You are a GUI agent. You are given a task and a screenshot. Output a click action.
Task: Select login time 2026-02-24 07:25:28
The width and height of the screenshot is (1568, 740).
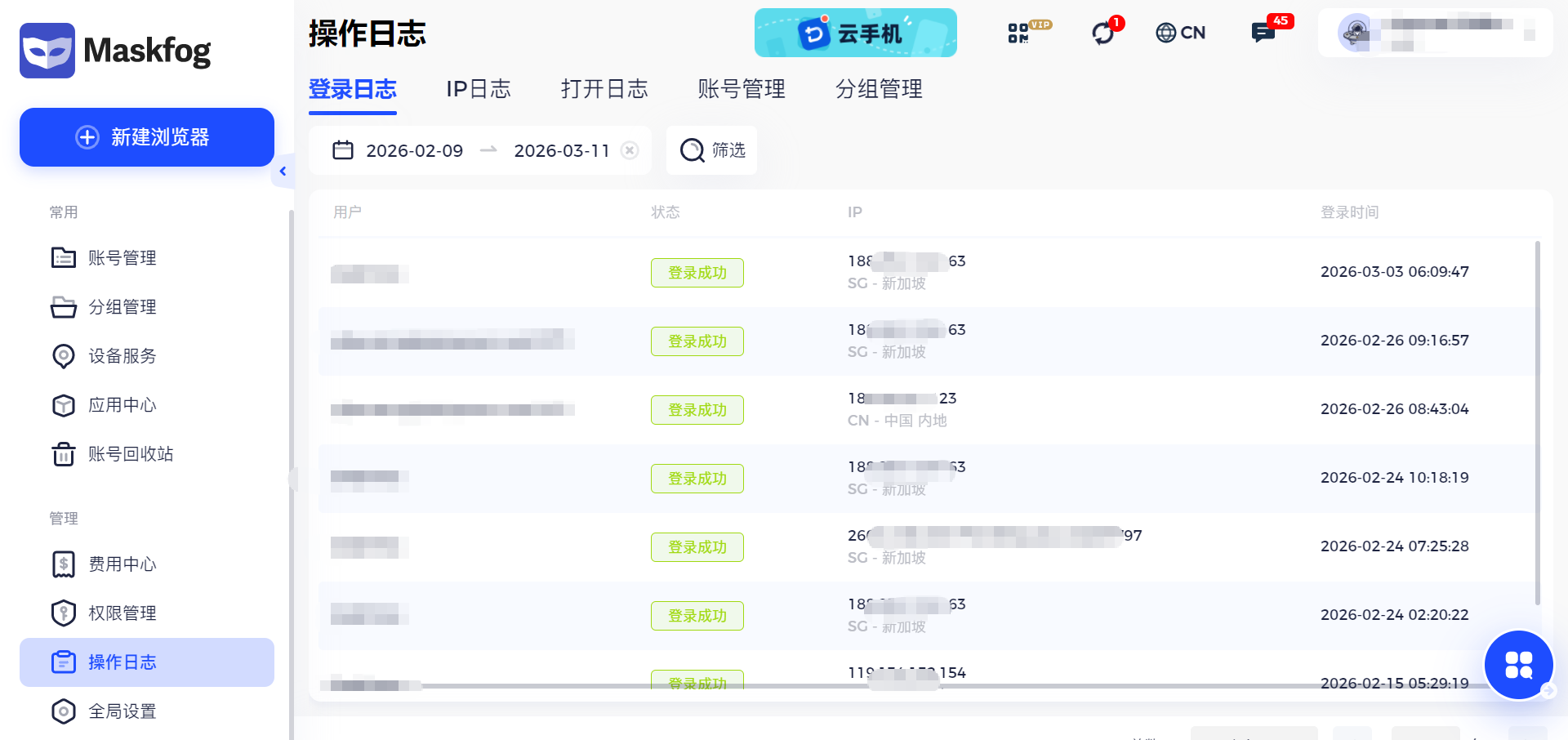pos(1395,546)
